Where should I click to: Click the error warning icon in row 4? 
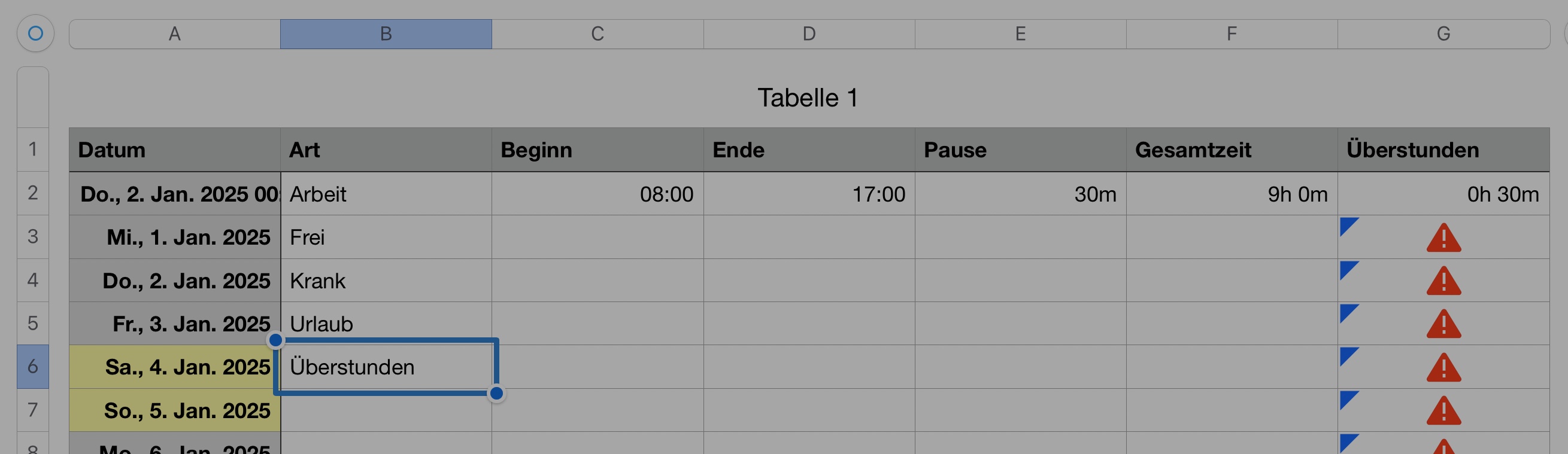1443,281
